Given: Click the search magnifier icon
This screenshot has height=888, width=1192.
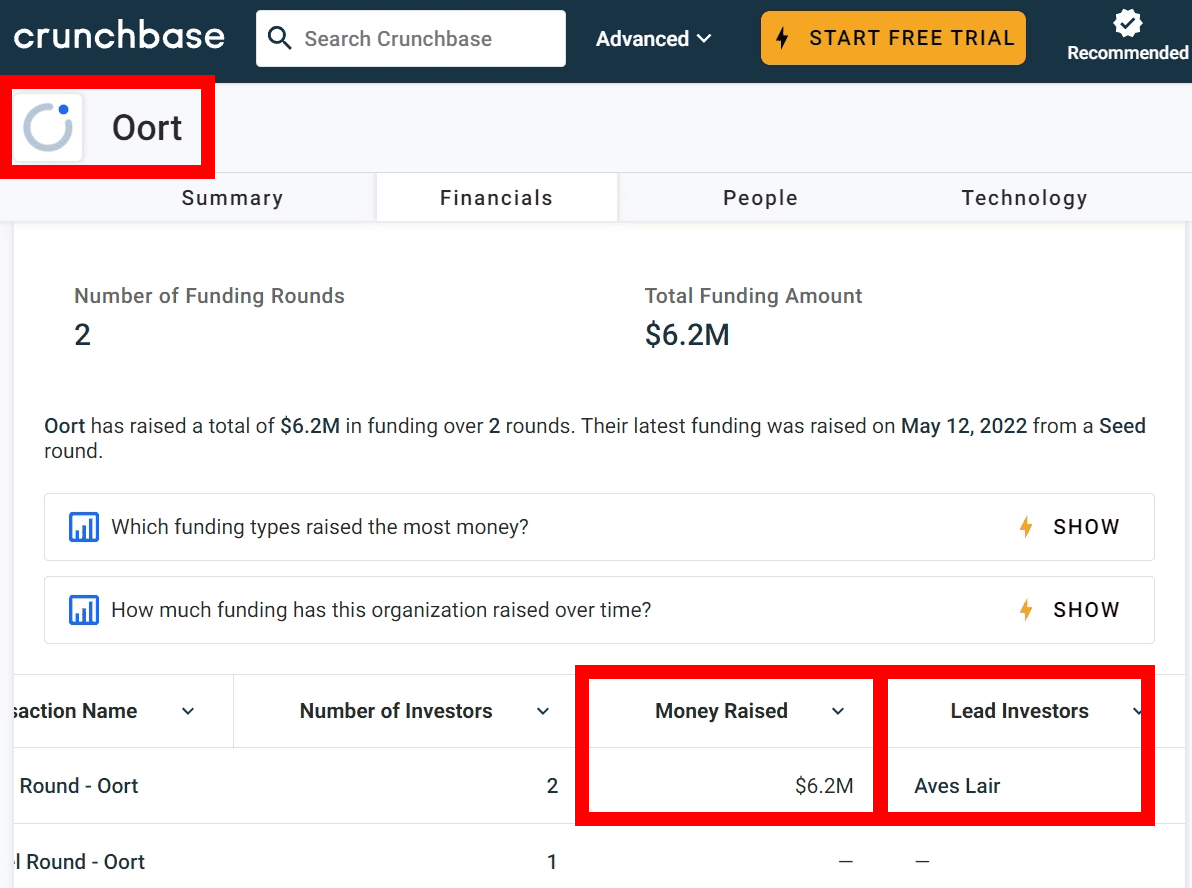Looking at the screenshot, I should [281, 39].
